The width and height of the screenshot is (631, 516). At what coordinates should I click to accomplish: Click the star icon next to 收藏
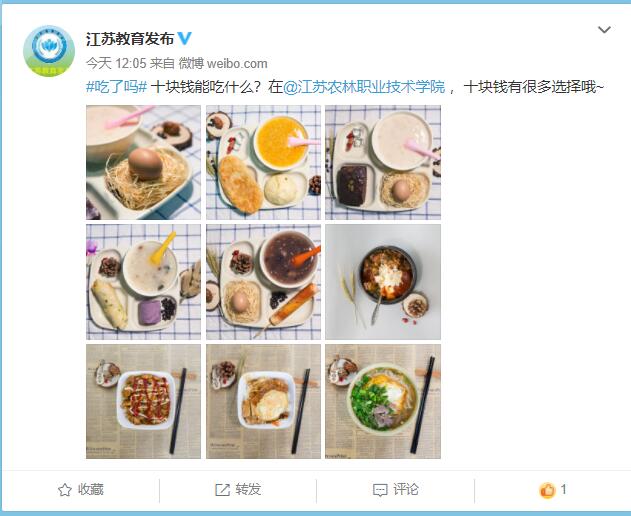[x=64, y=490]
